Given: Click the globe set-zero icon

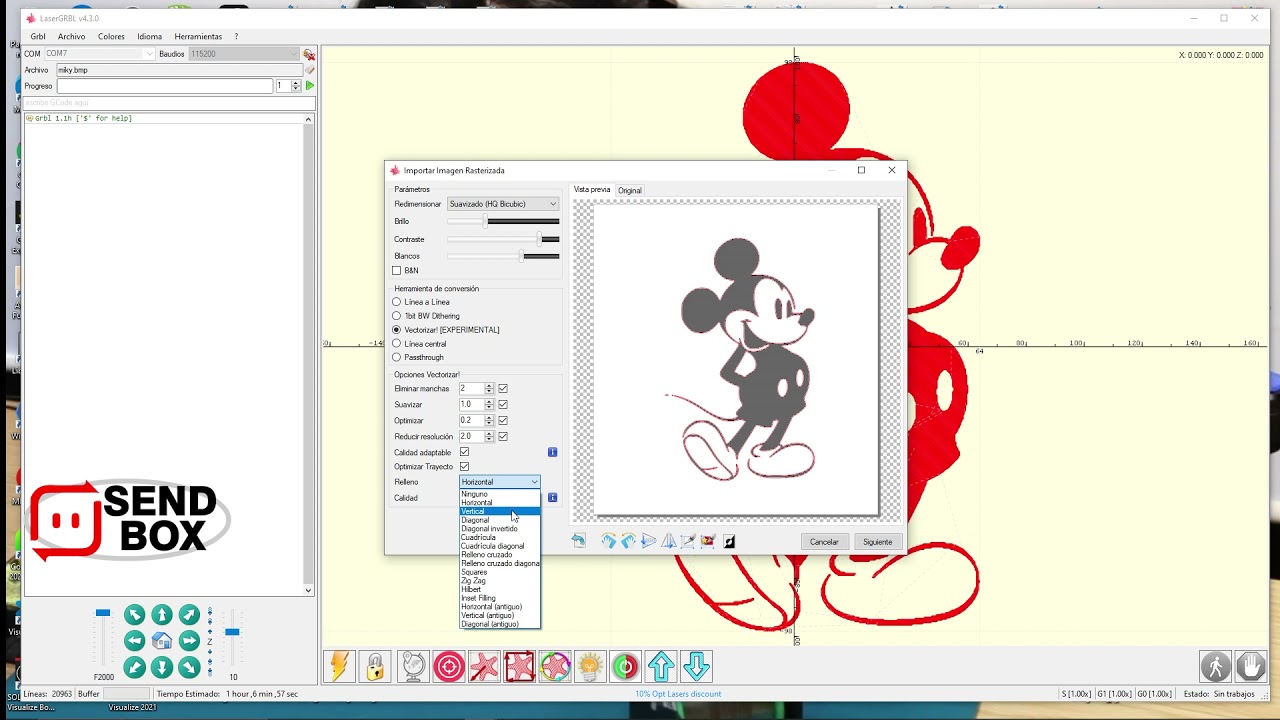Looking at the screenshot, I should 413,666.
